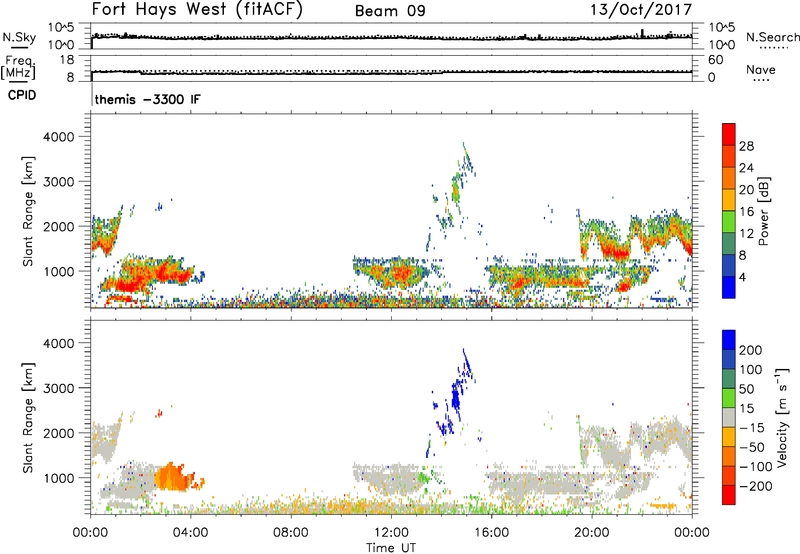Click '3000' tick on the velocity panel

coord(59,388)
